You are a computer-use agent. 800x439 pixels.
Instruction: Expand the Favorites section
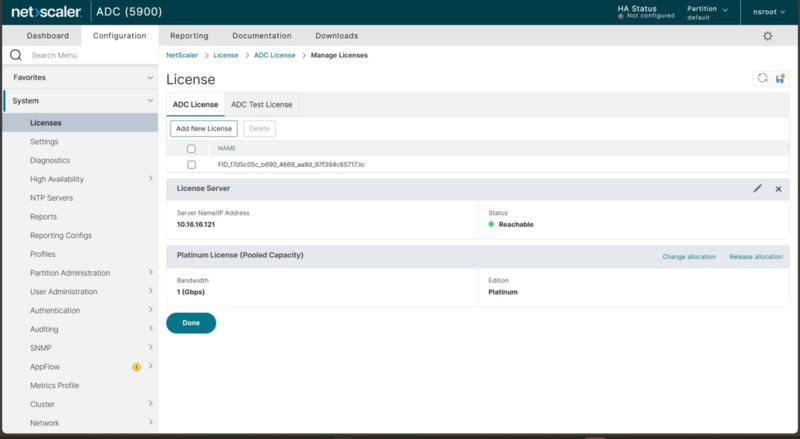80,77
